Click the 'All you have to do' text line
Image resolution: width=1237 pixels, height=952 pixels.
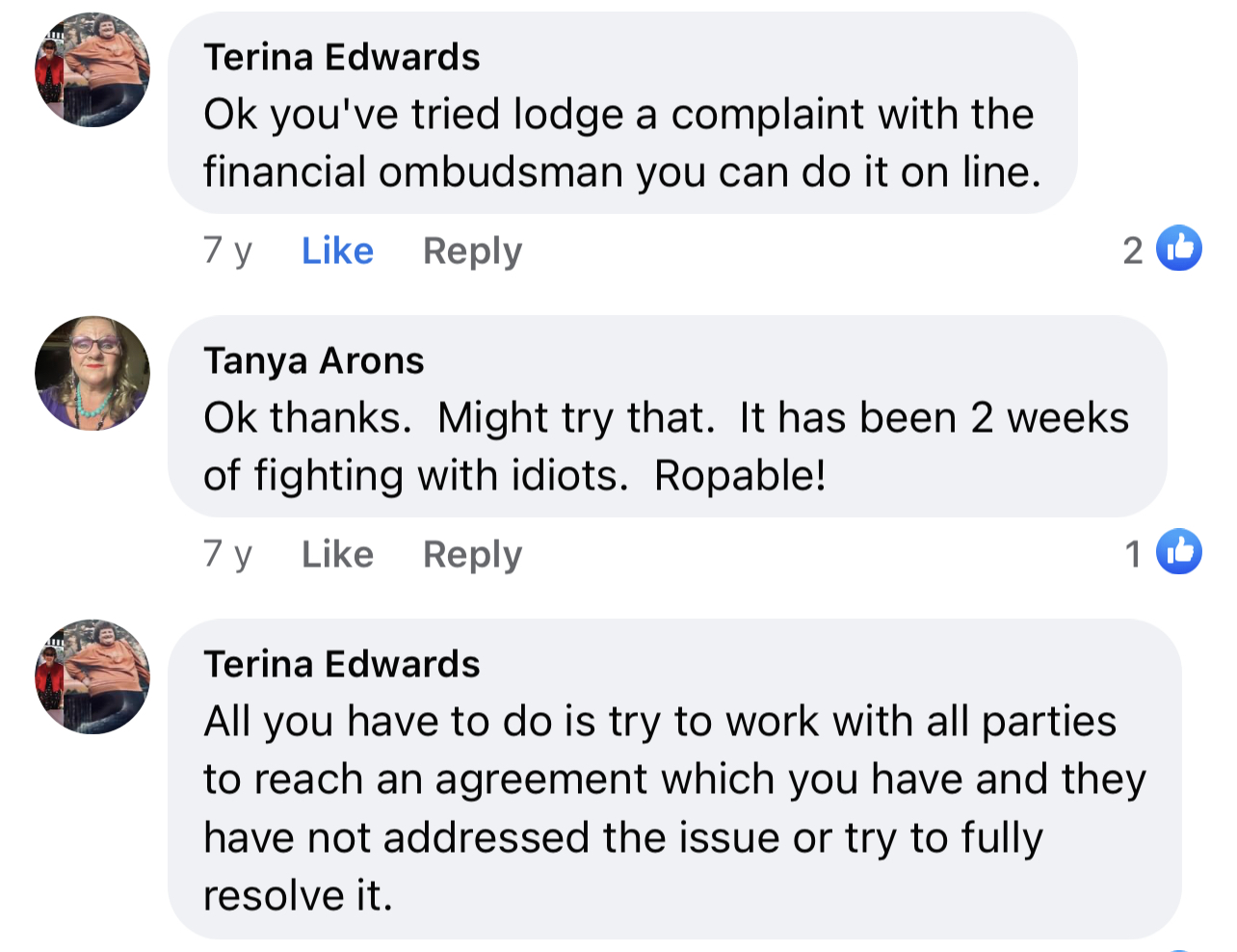(660, 722)
